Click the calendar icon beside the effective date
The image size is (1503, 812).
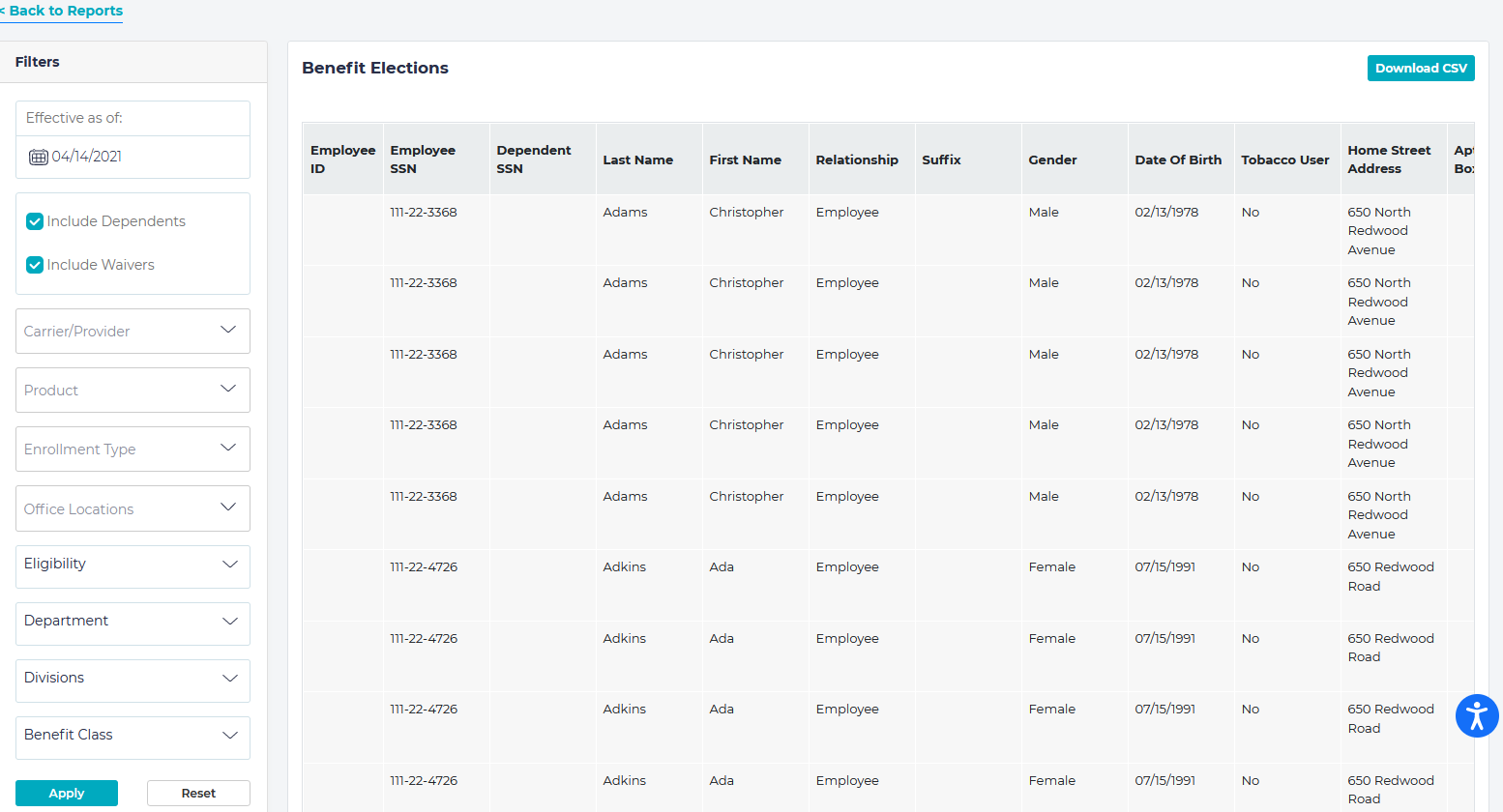[x=38, y=157]
